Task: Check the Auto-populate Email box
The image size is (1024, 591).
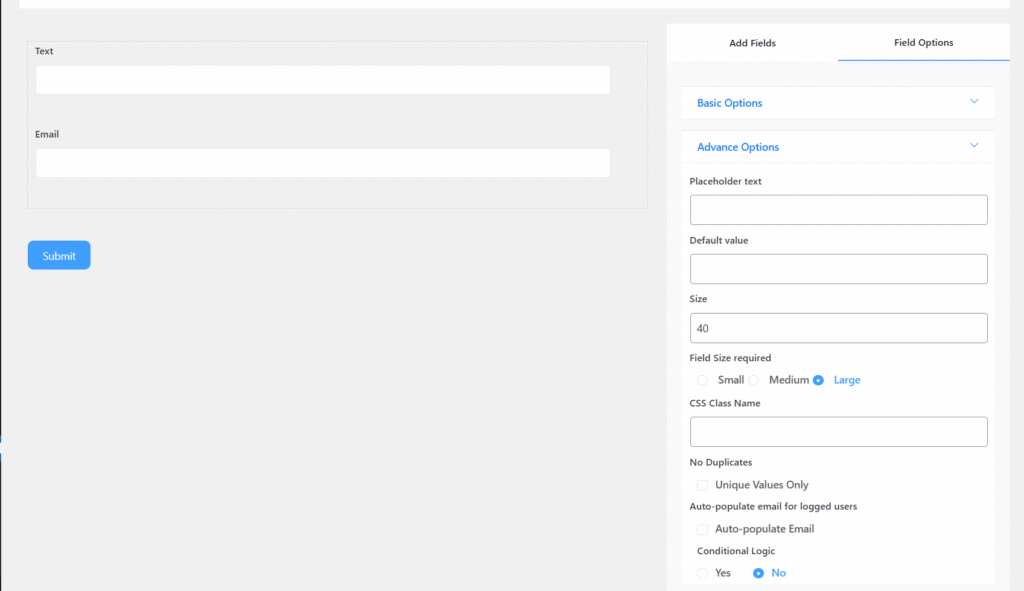Action: coord(703,529)
